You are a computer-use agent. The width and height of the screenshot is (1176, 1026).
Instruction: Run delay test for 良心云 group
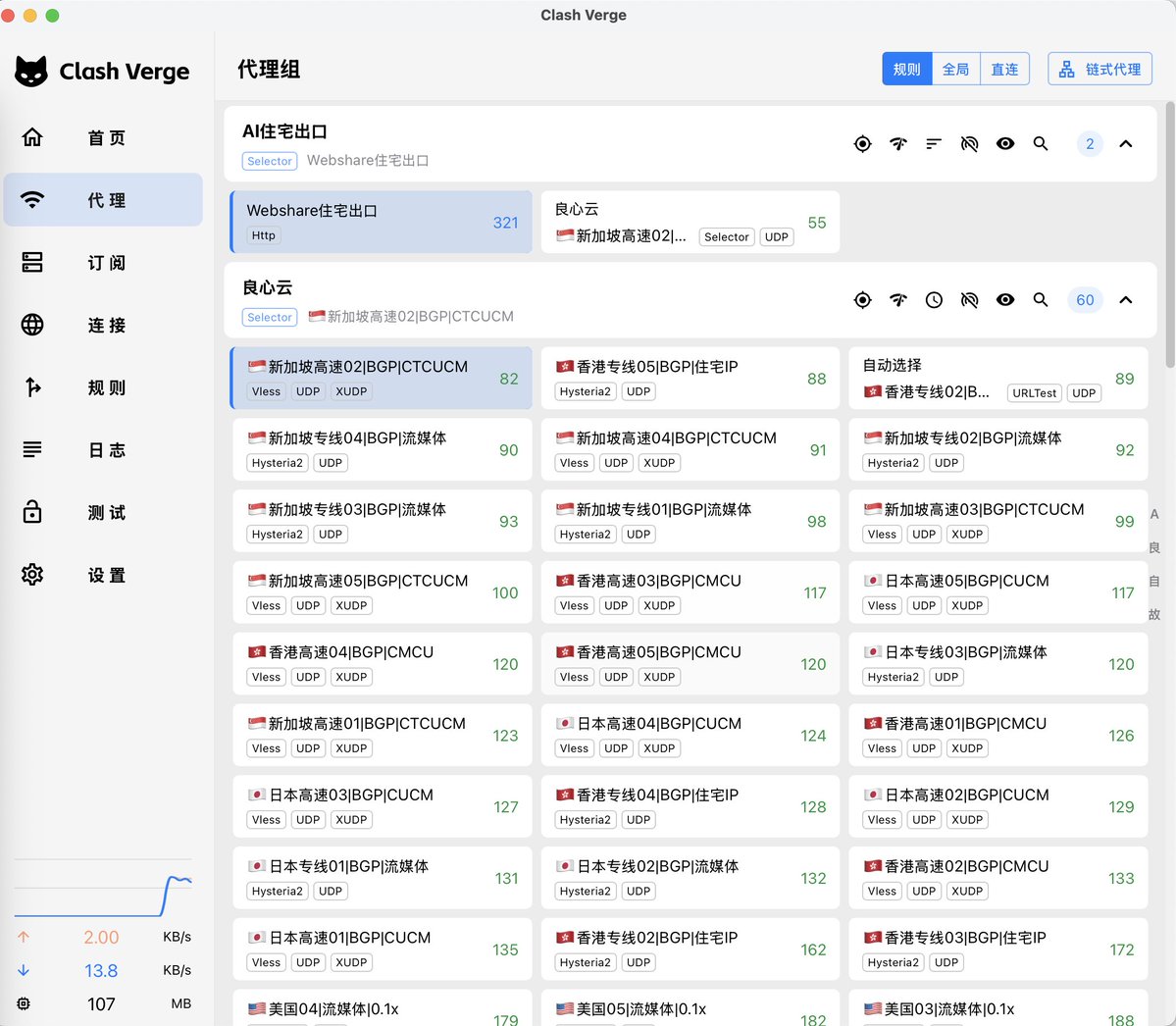897,300
